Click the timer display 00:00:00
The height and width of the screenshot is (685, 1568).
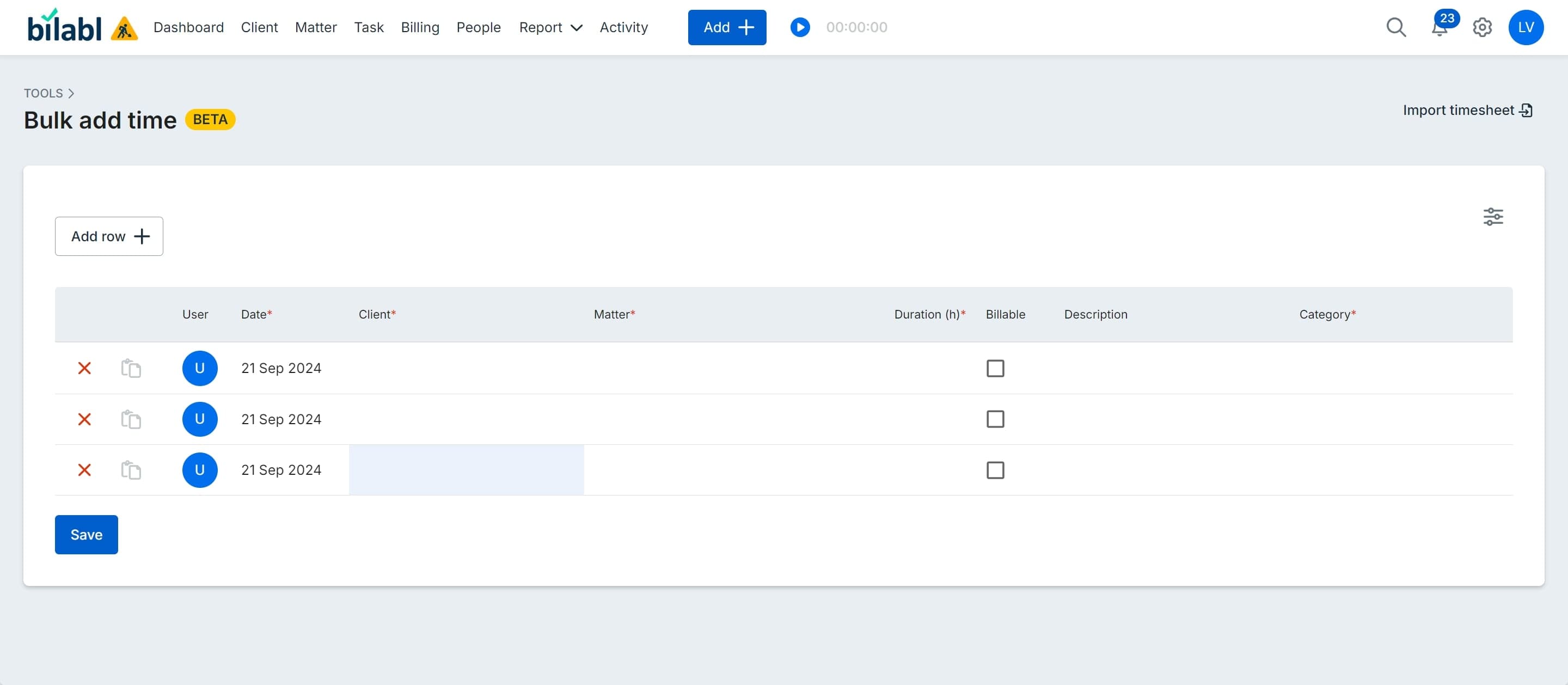coord(856,27)
